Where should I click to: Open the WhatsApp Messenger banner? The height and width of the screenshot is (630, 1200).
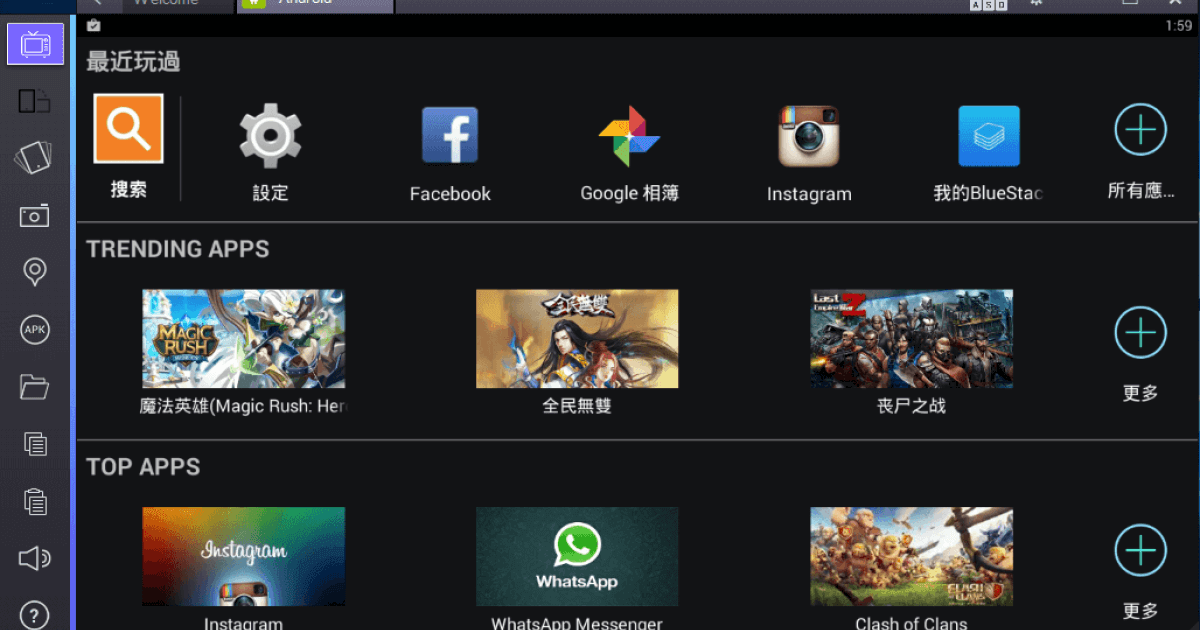pos(577,556)
